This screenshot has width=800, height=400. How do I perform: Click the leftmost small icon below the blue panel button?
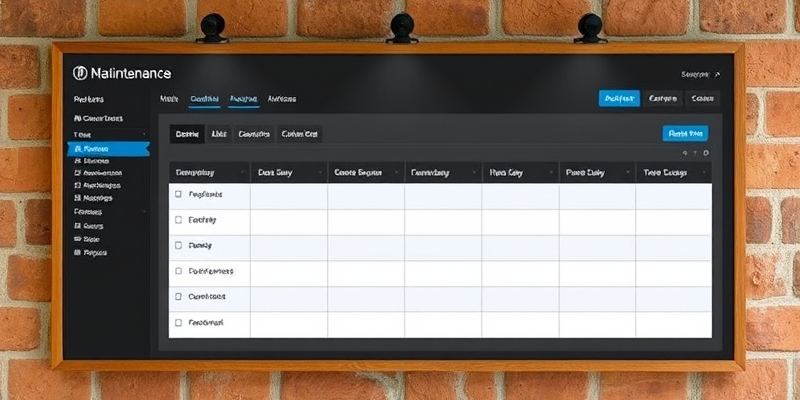point(685,153)
